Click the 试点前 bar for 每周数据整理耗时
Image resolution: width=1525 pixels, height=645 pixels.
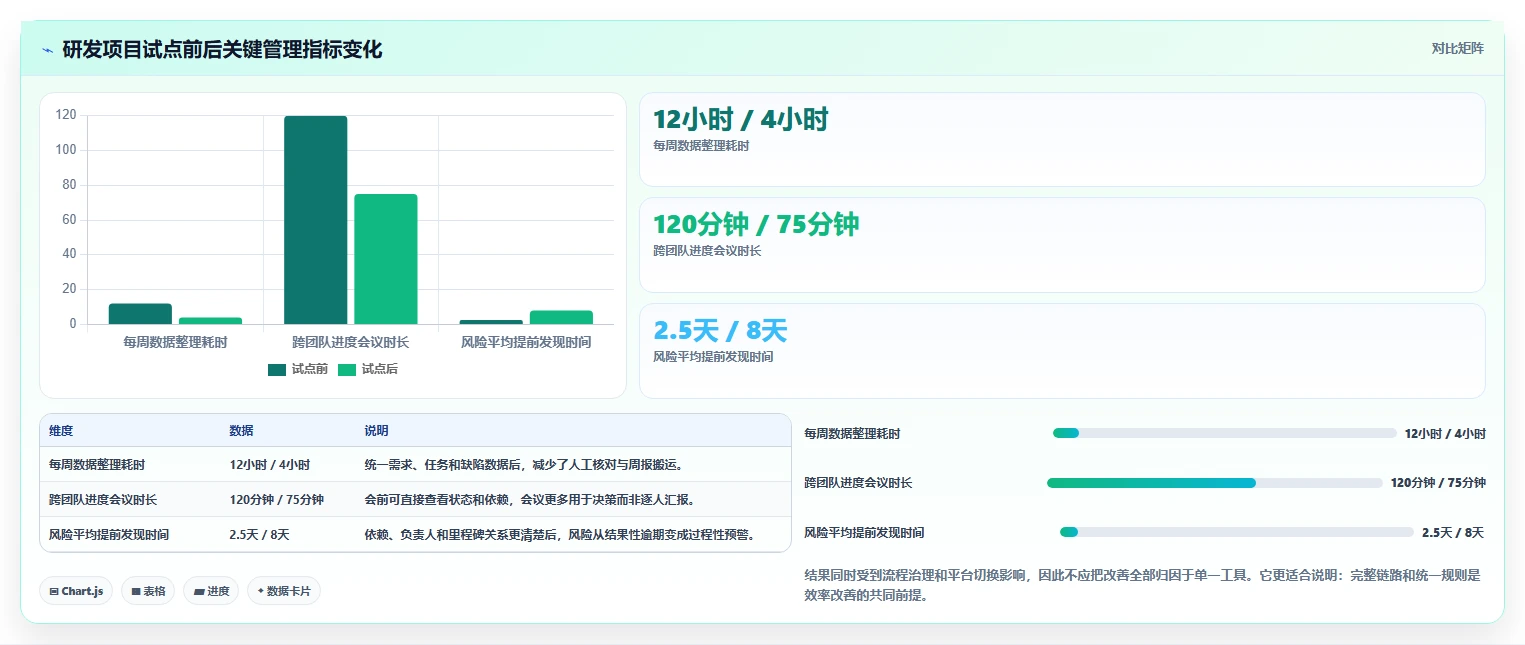[140, 314]
